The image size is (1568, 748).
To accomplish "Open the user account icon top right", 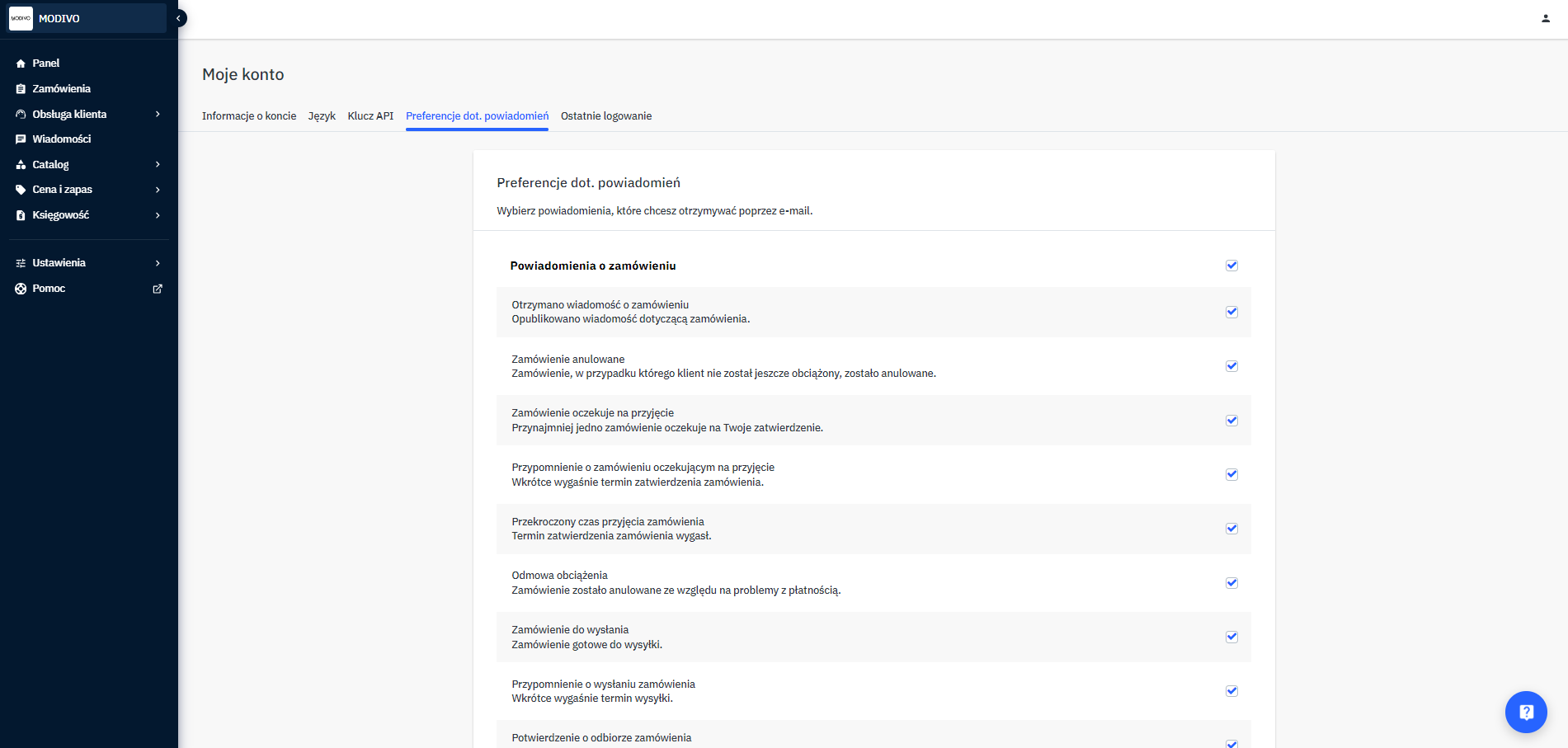I will click(1545, 16).
